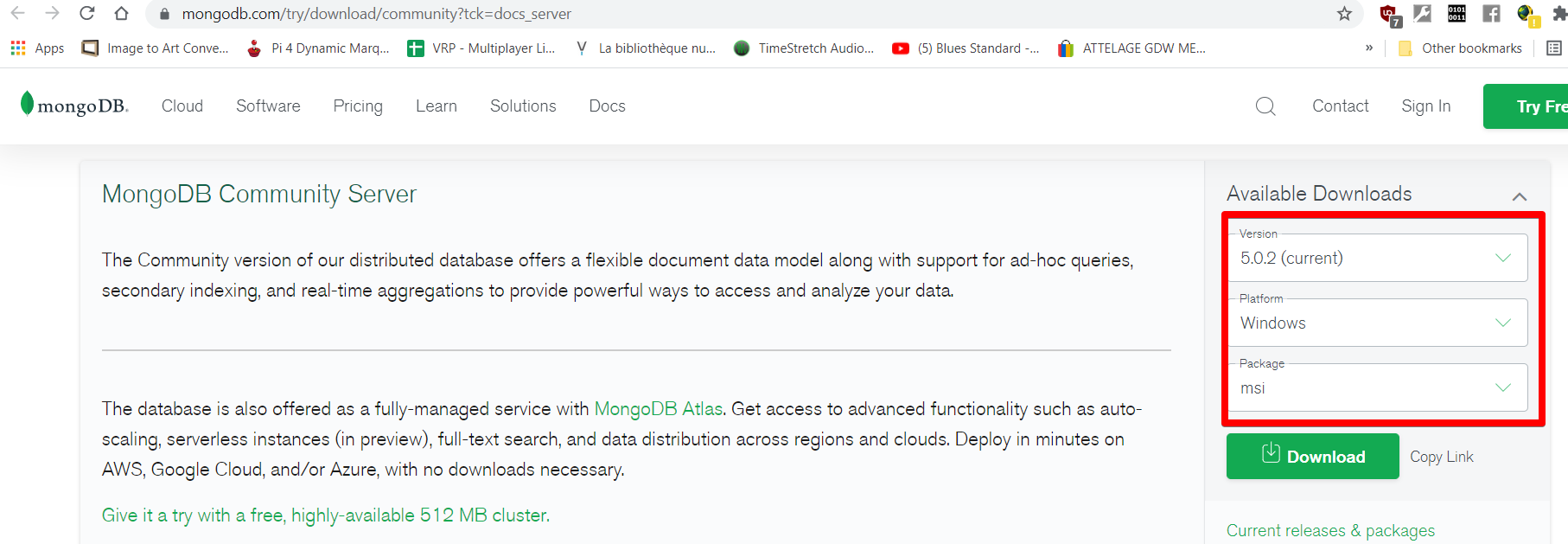1568x544 pixels.
Task: Click the Facebook extension icon
Action: [x=1491, y=14]
